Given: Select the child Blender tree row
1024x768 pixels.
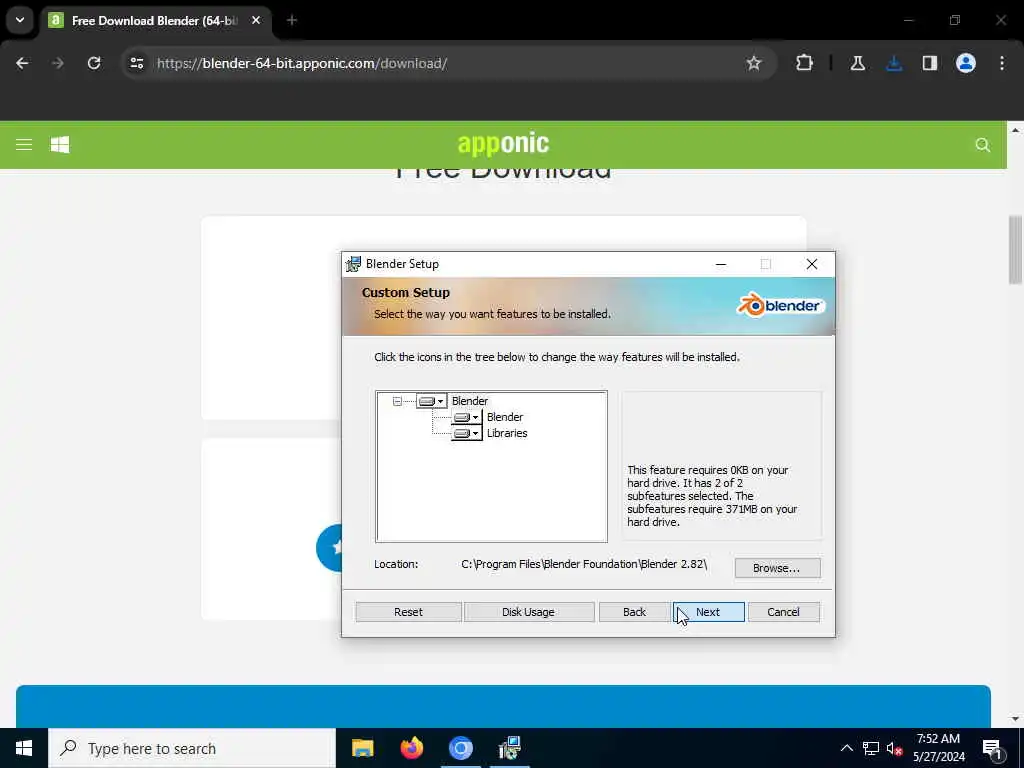Looking at the screenshot, I should [x=505, y=417].
